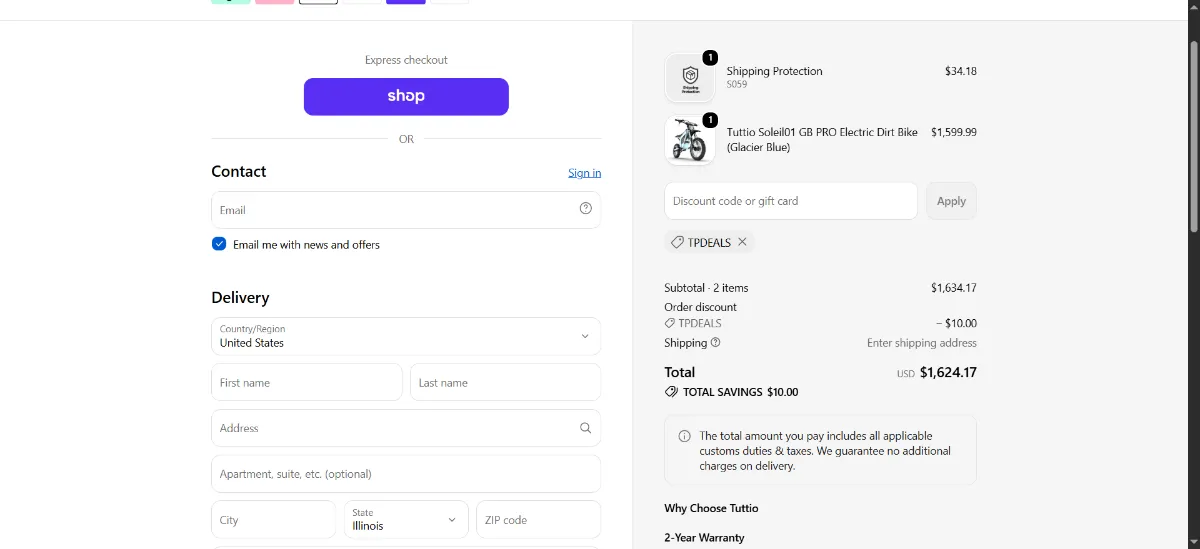
Task: Click the First name field
Action: [307, 382]
